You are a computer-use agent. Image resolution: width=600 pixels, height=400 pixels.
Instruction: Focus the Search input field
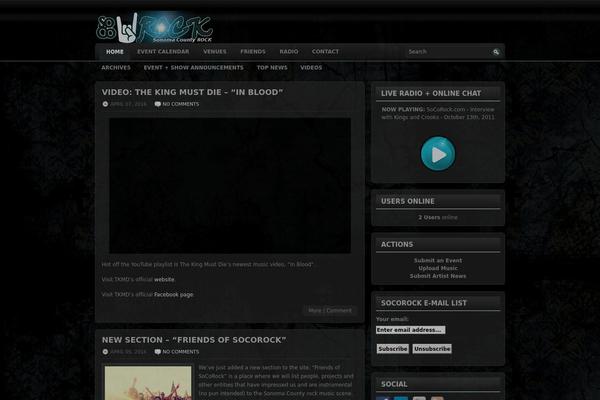(x=448, y=52)
